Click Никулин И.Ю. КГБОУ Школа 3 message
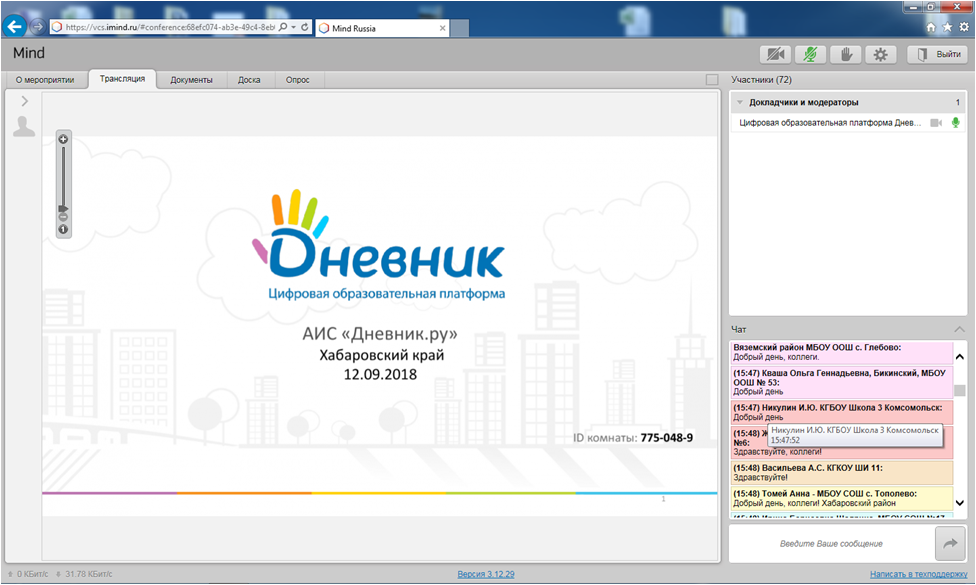Screen dimensions: 976x585 point(842,412)
